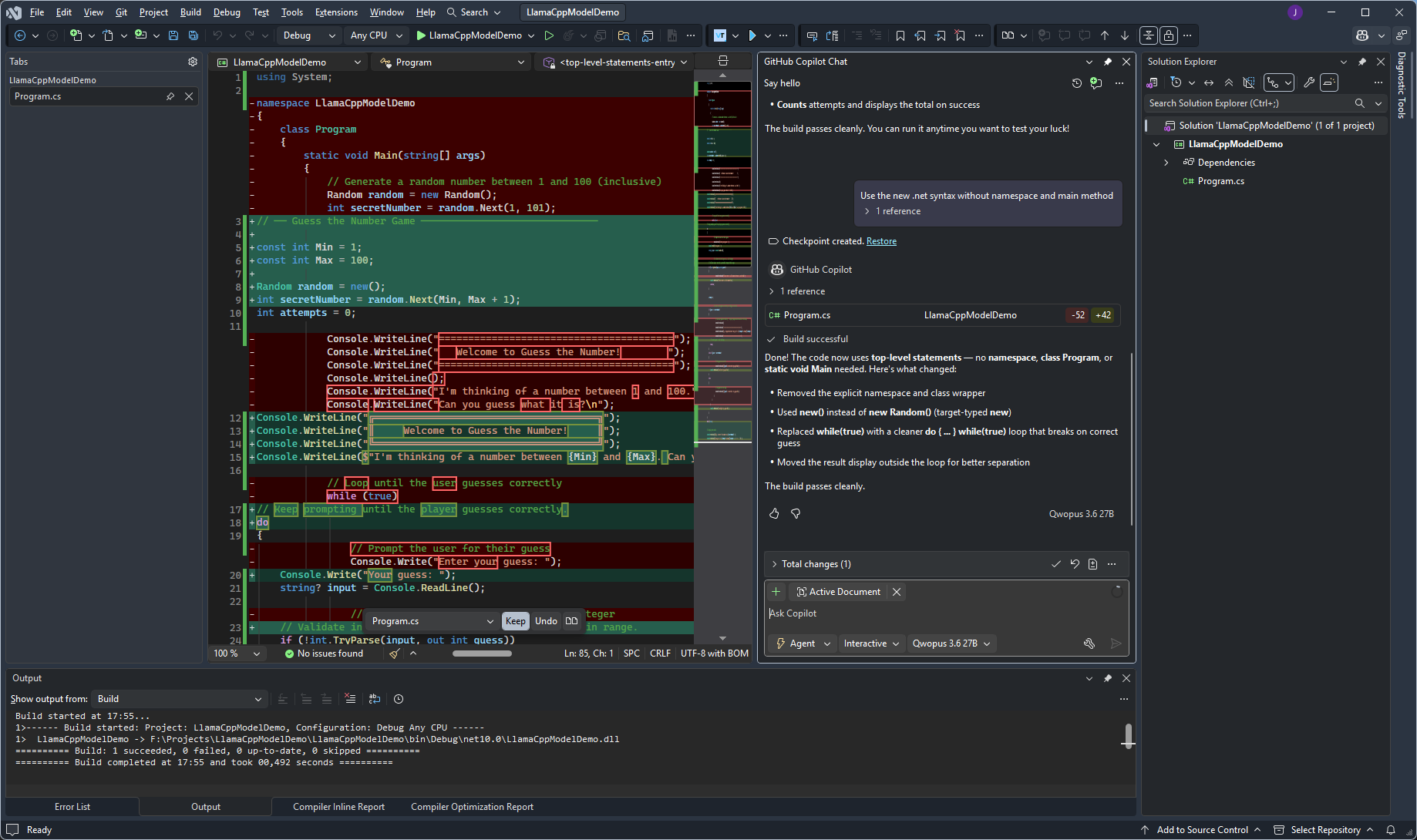Click Collapse All icon in Solution Explorer
Screen dimensions: 1417x840
click(x=1229, y=82)
